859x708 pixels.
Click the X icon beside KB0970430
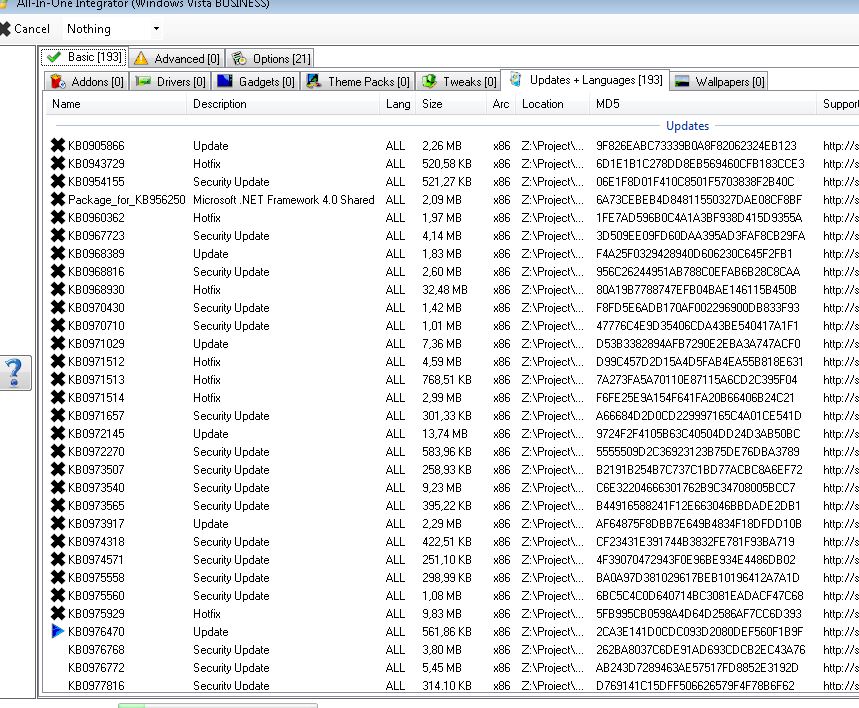58,307
